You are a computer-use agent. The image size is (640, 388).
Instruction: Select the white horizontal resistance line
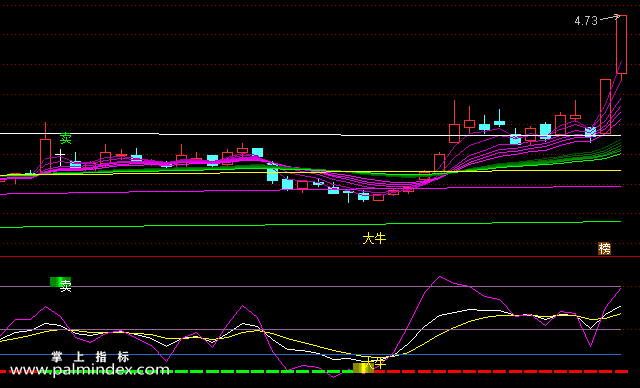(310, 134)
